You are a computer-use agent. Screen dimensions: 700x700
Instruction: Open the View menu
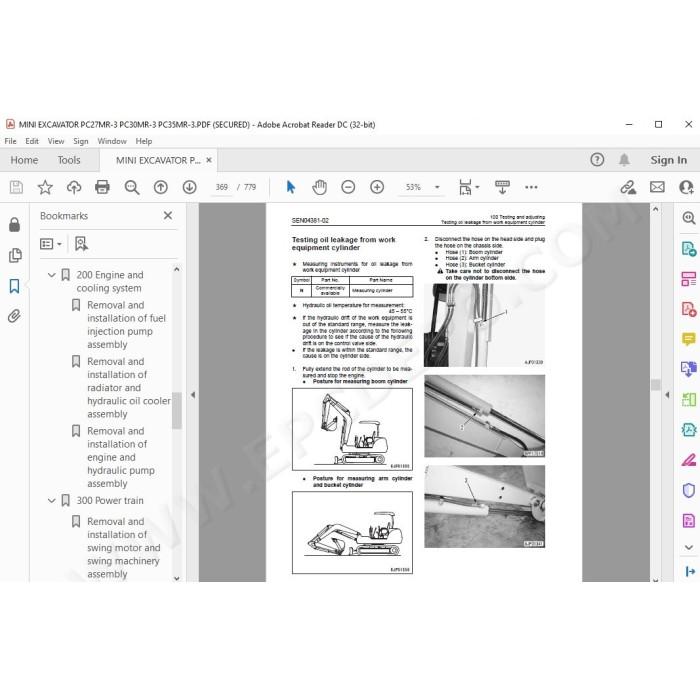tap(56, 141)
